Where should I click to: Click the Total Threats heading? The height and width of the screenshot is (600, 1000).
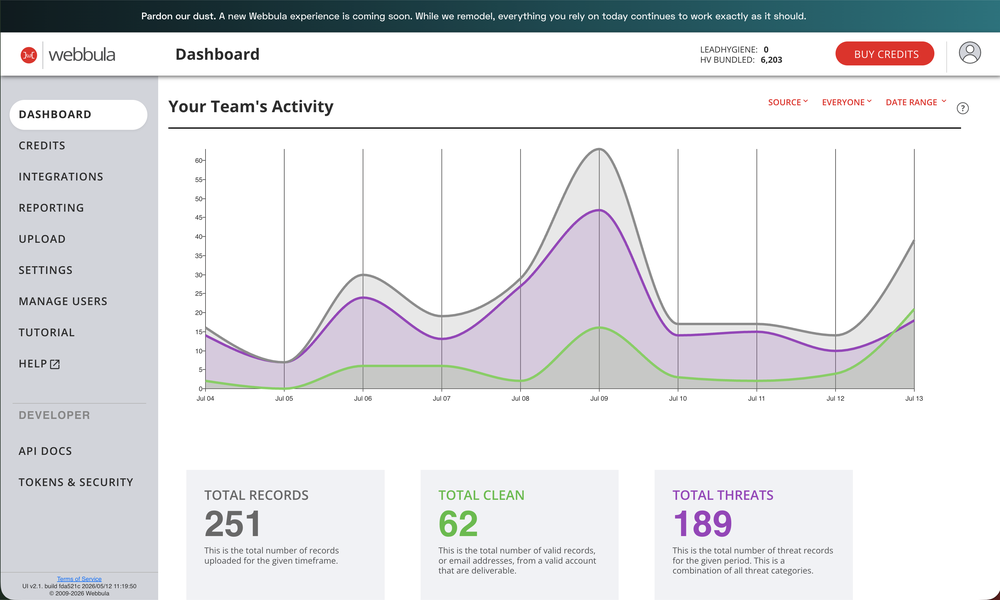click(723, 495)
